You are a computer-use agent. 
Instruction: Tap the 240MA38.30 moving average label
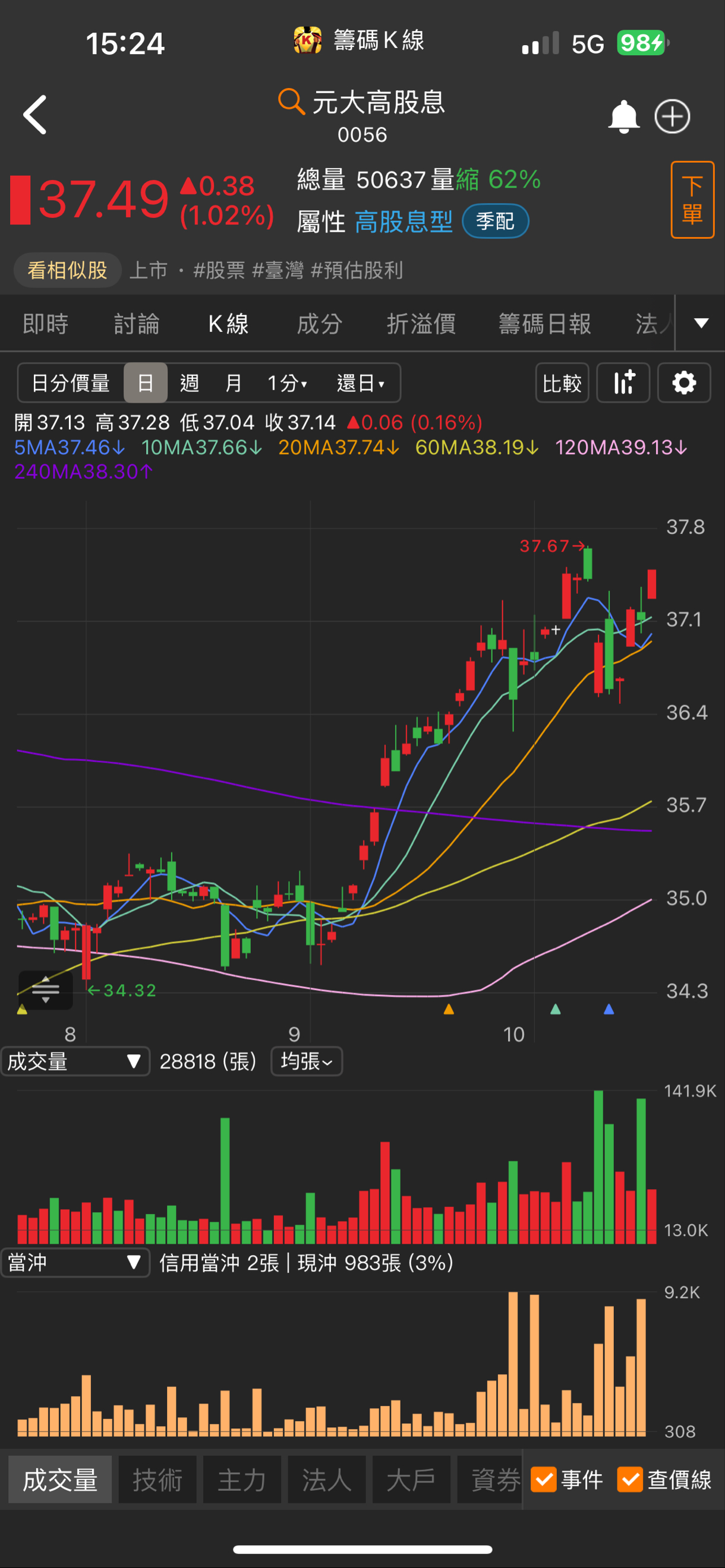click(x=83, y=472)
